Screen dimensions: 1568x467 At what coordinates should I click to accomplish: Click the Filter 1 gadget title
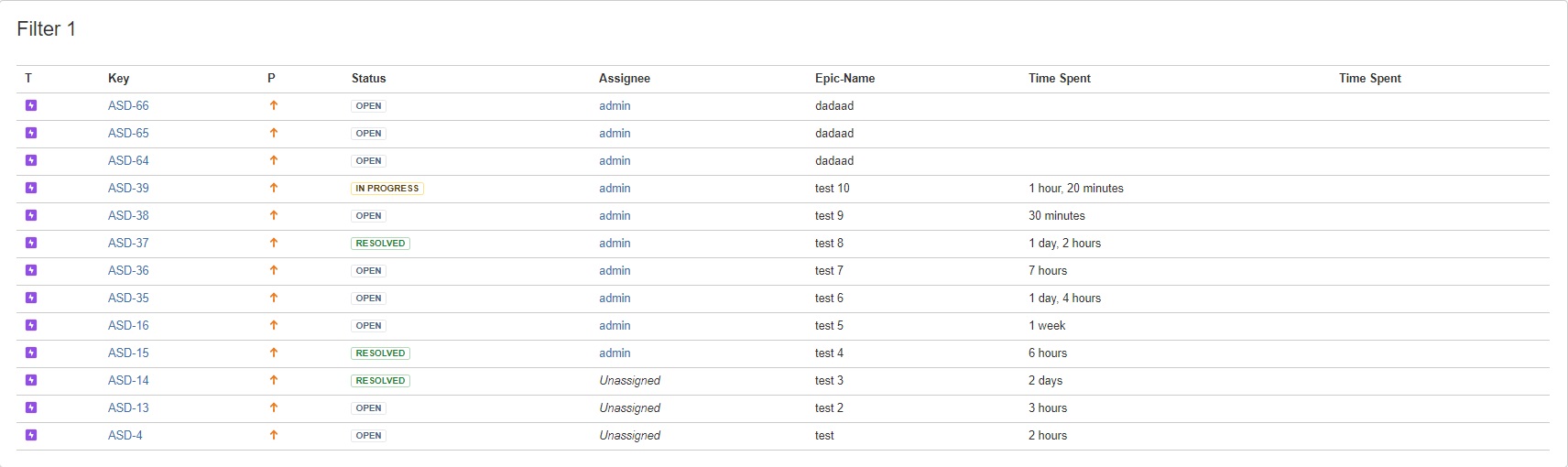(46, 29)
